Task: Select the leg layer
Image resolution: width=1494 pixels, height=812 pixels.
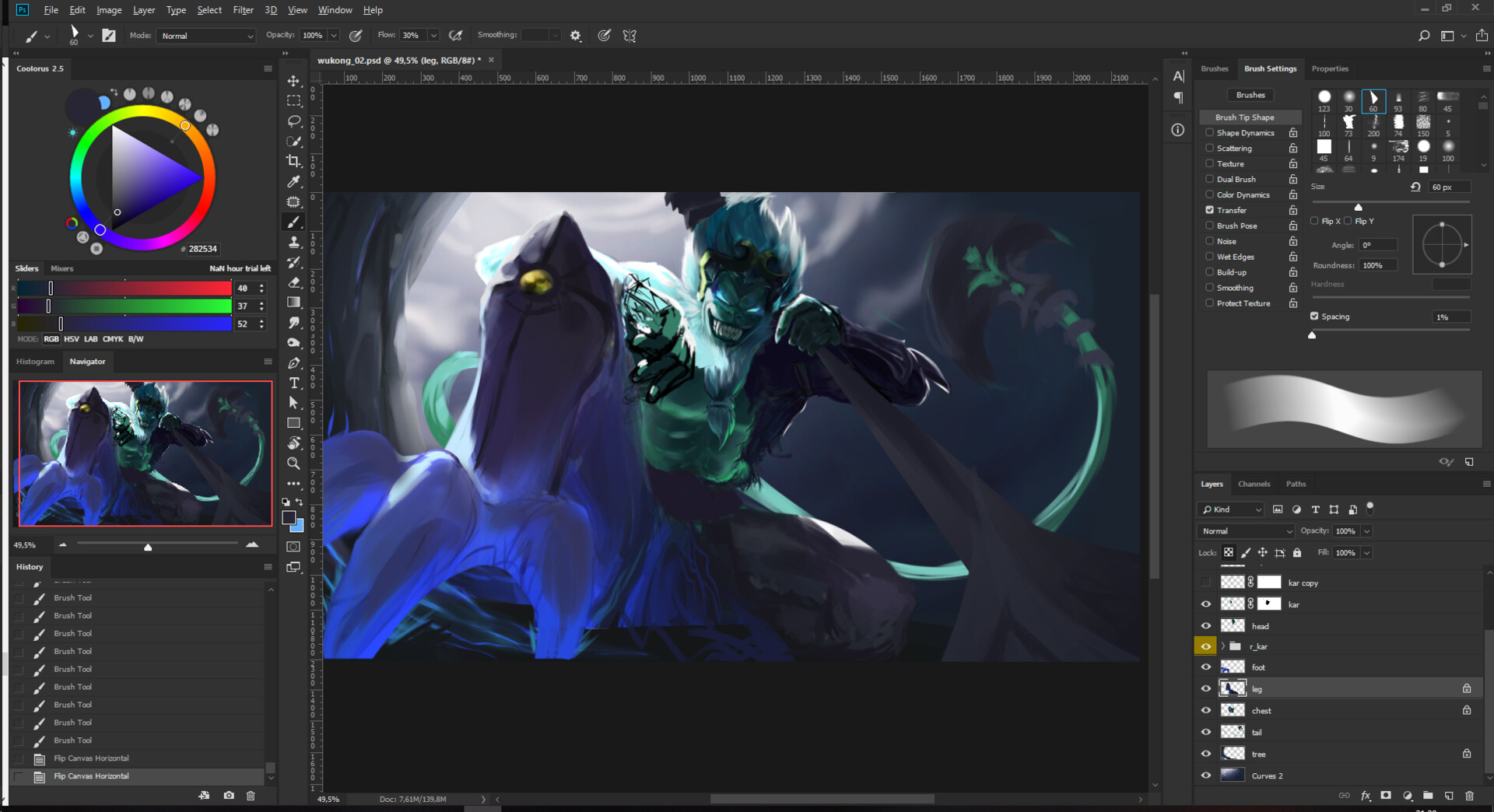Action: [1338, 688]
